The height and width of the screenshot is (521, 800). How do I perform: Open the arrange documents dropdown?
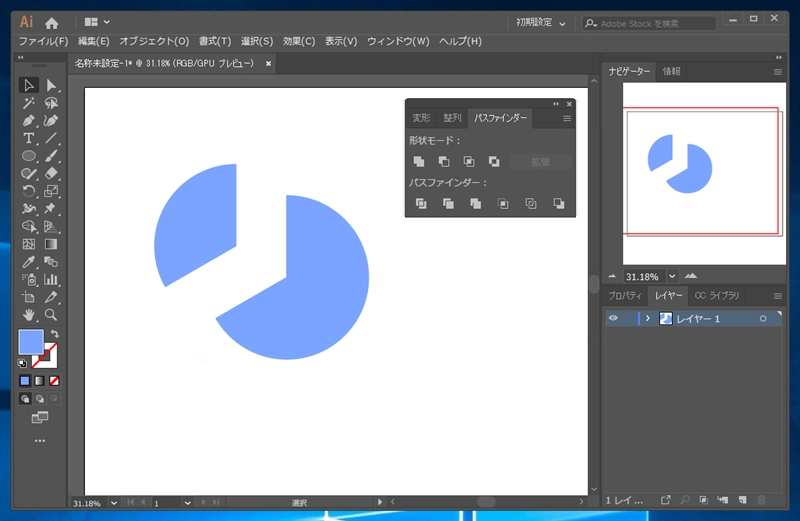click(x=97, y=22)
